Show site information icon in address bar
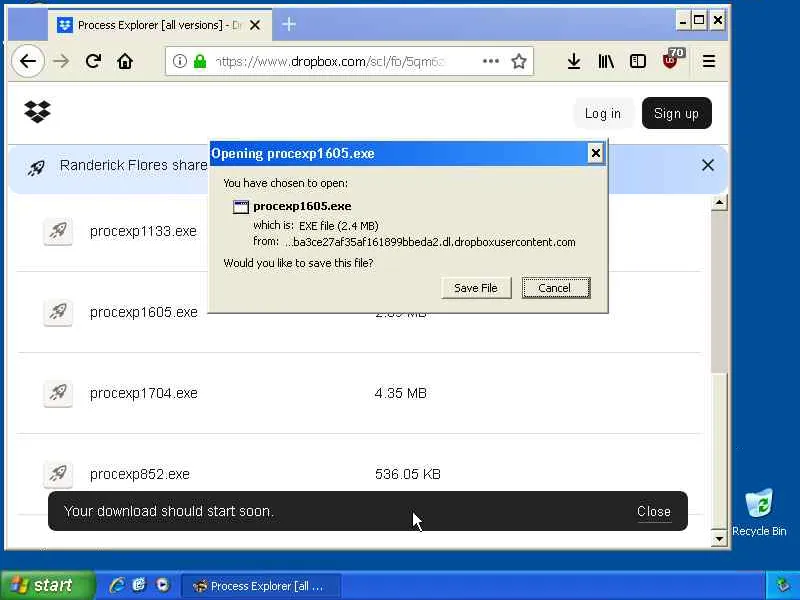Viewport: 800px width, 600px height. coord(179,61)
